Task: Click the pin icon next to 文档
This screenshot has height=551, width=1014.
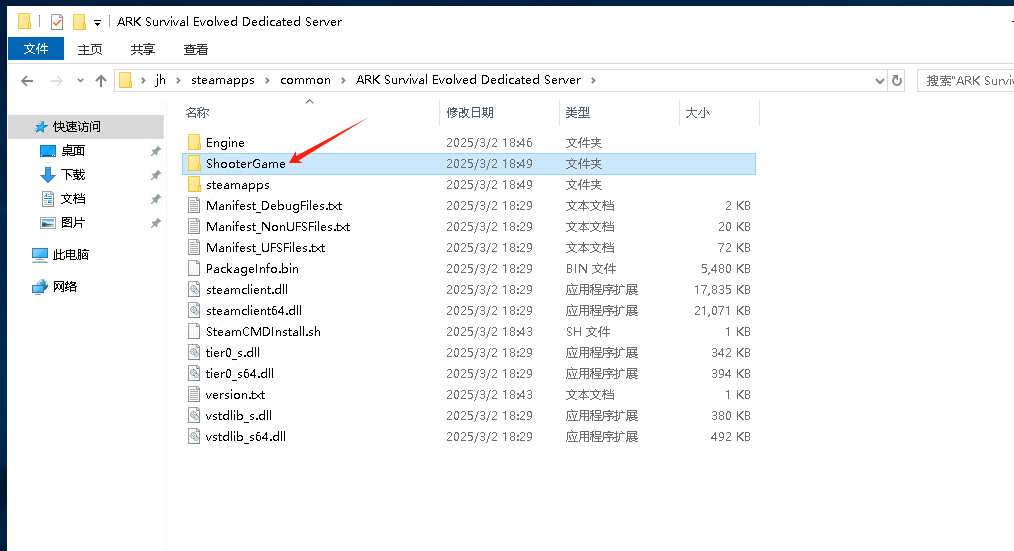Action: click(155, 199)
